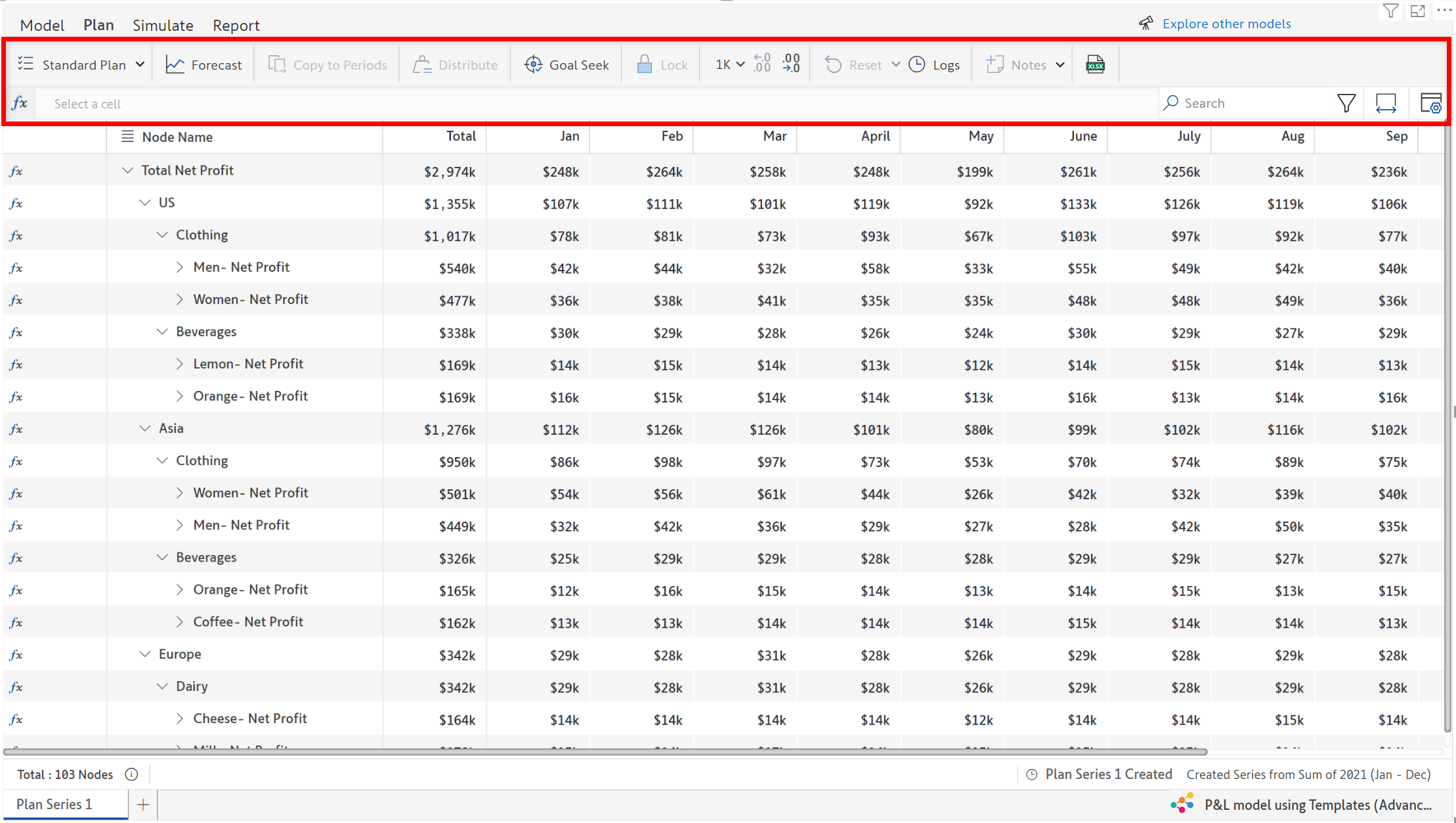Viewport: 1456px width, 823px height.
Task: Open the table settings gear icon
Action: click(x=1430, y=103)
